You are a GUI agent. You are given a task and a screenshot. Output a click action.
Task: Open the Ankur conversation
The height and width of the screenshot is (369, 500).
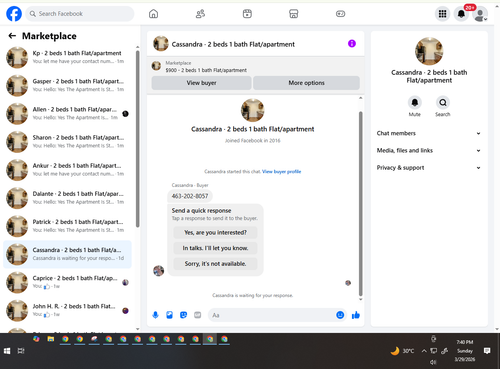(67, 170)
